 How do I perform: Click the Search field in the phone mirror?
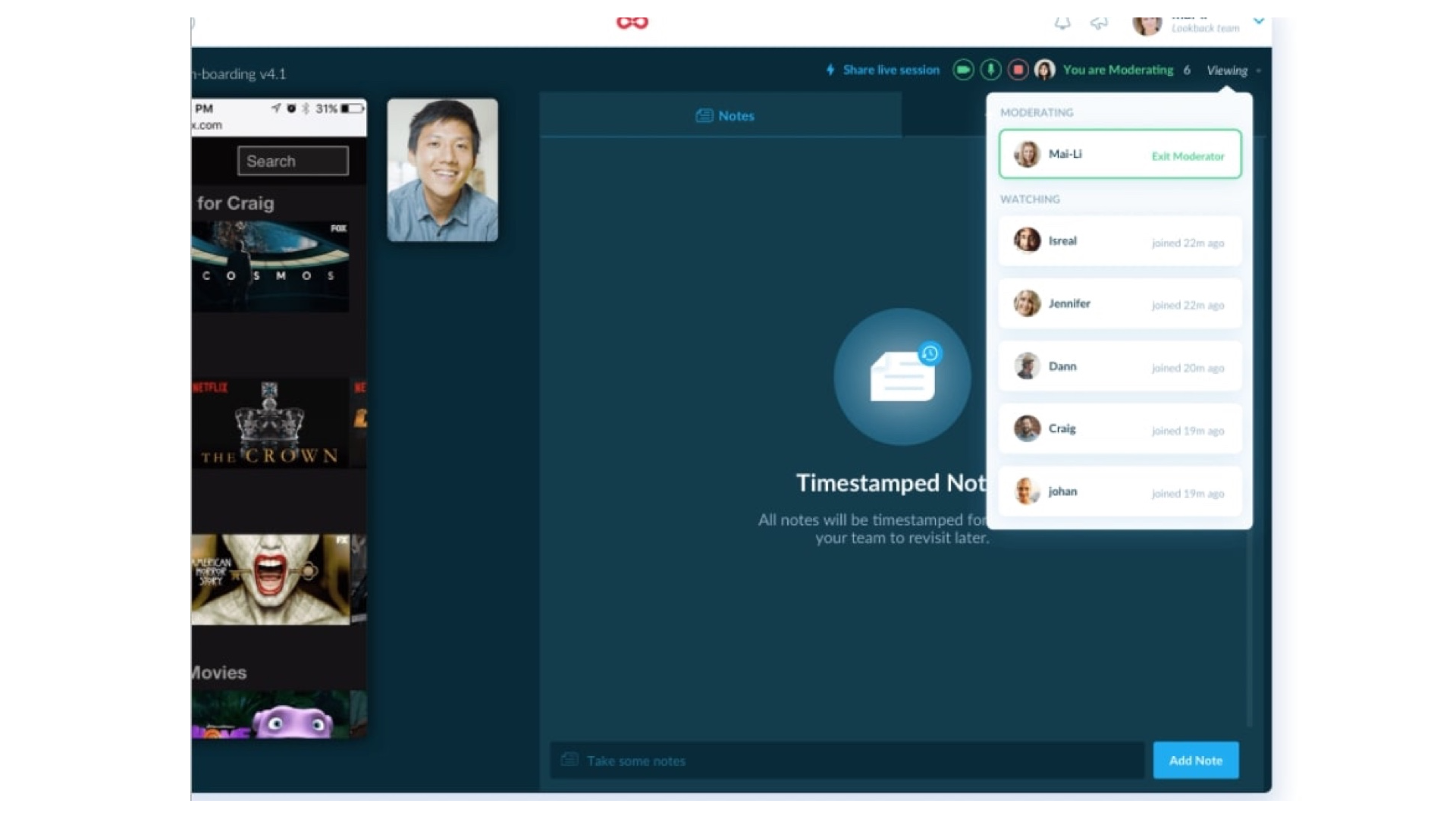[x=293, y=161]
